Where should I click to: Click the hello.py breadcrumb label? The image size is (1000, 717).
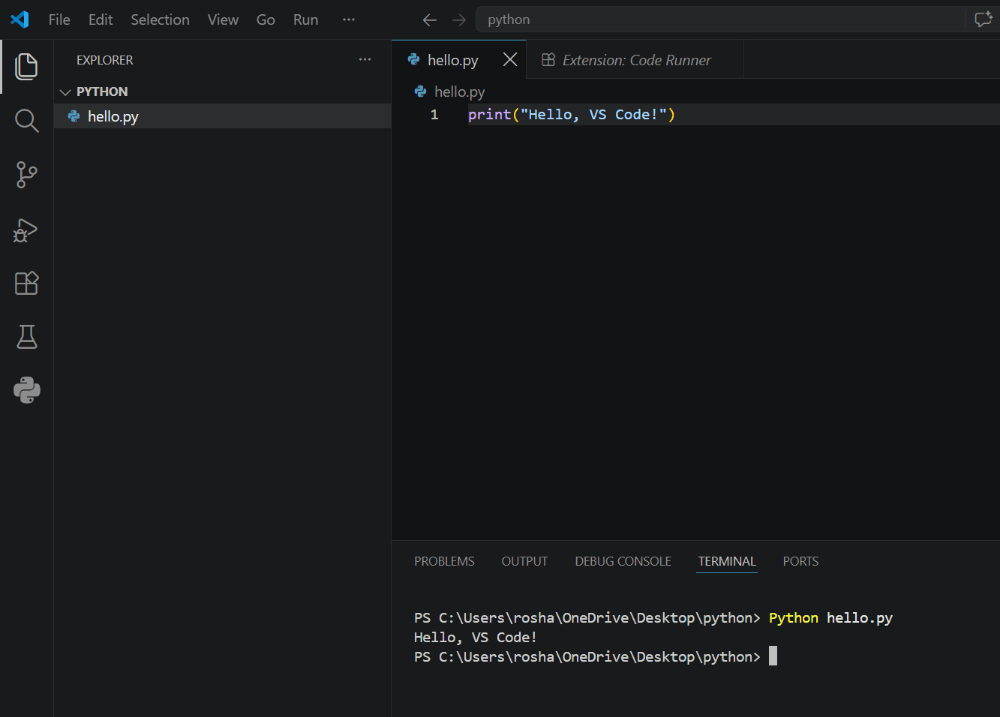tap(459, 92)
